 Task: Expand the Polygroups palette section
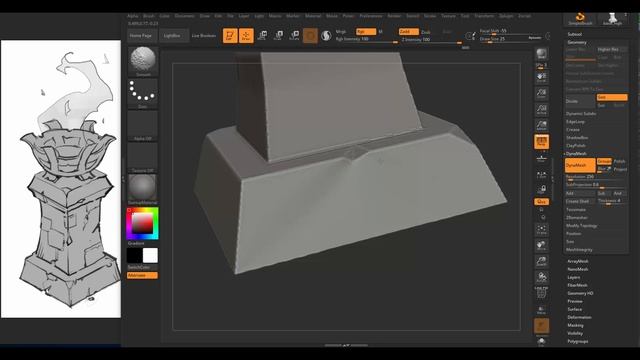[578, 341]
